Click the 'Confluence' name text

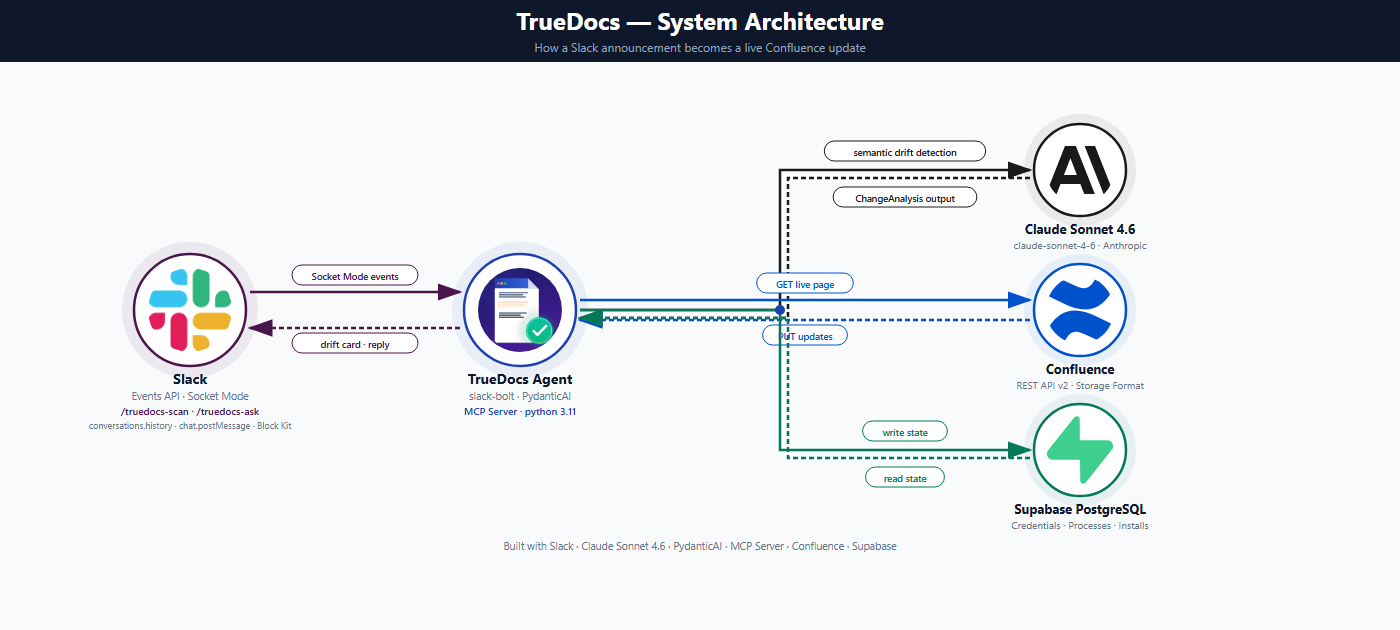pos(1080,369)
